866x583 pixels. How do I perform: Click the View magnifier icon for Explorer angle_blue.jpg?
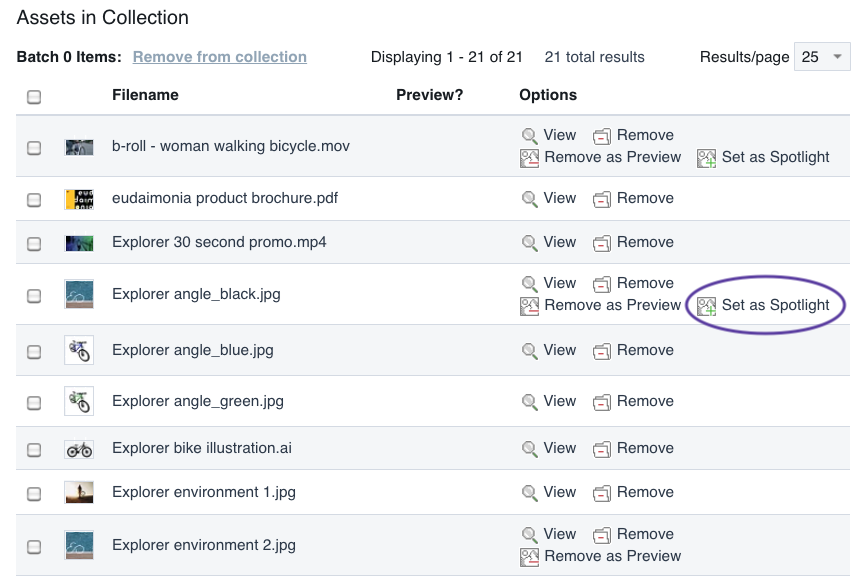[x=529, y=351]
